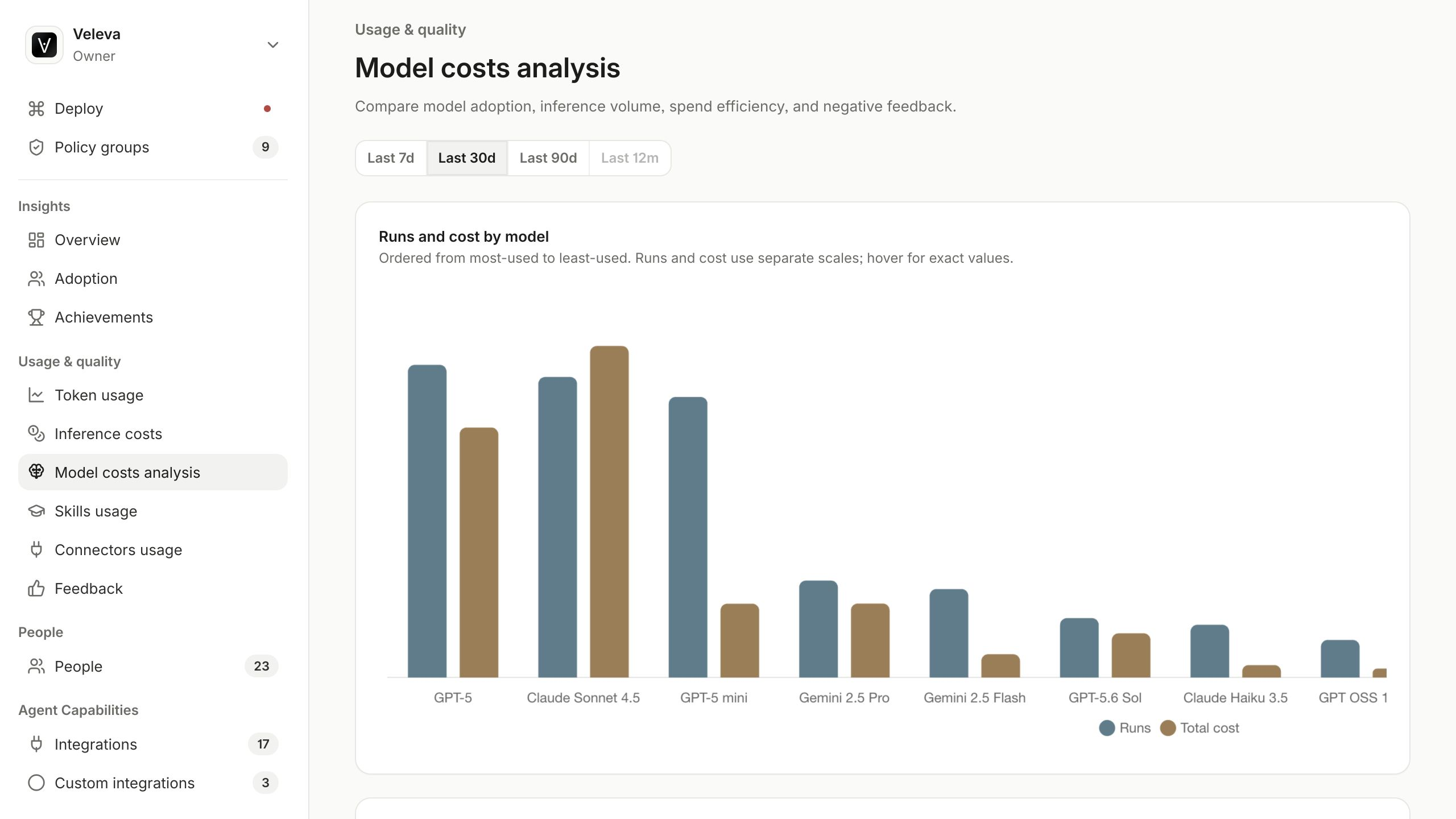Click the Usage & quality breadcrumb
This screenshot has width=1456, height=819.
411,30
